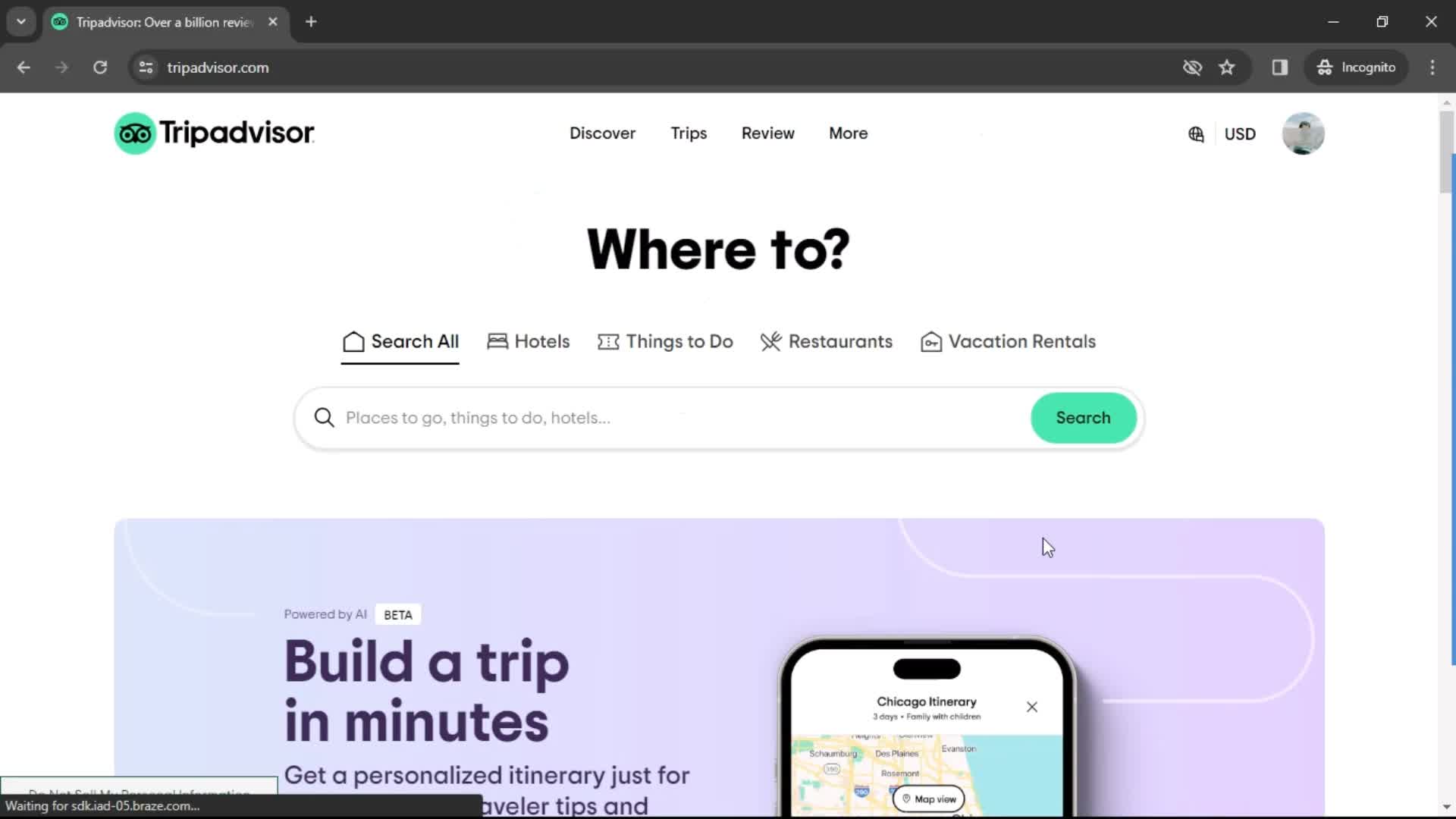Close the Chicago Itinerary card
Screen dimensions: 1456x819
pos(1032,707)
